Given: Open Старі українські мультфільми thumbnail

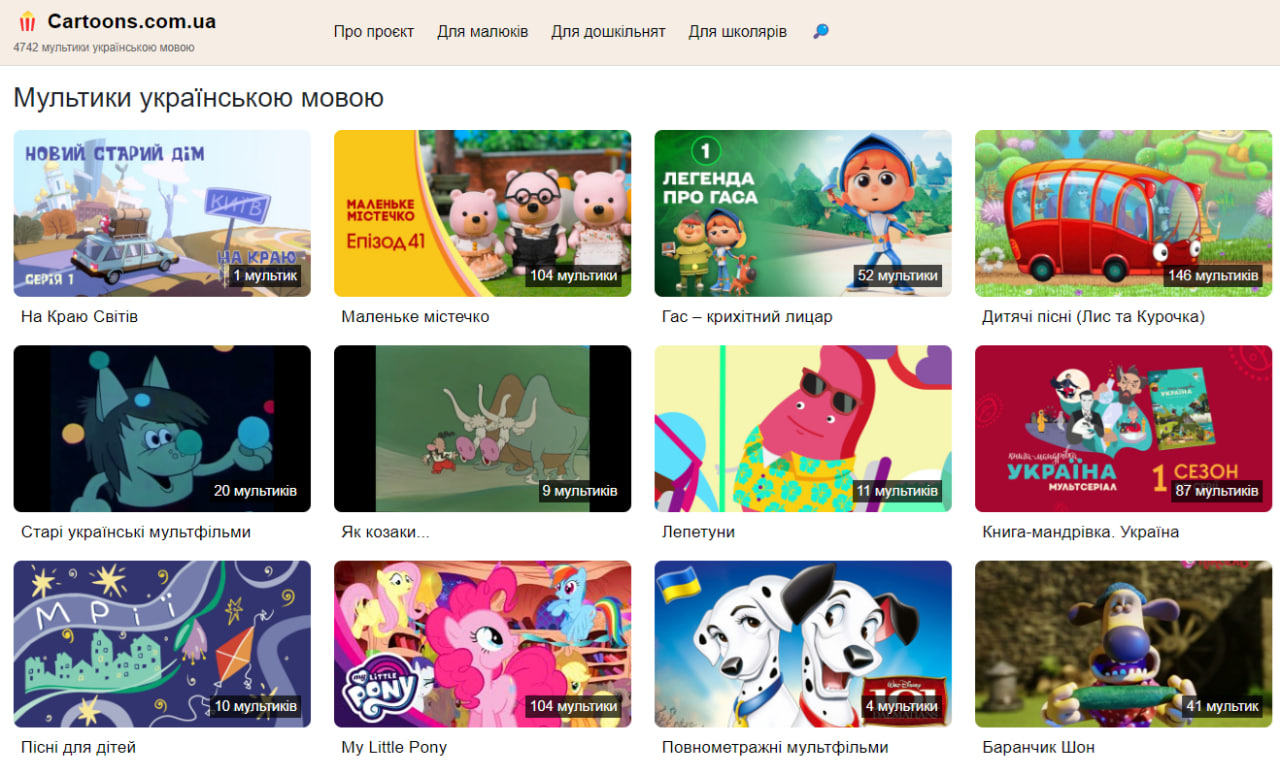Looking at the screenshot, I should [162, 429].
